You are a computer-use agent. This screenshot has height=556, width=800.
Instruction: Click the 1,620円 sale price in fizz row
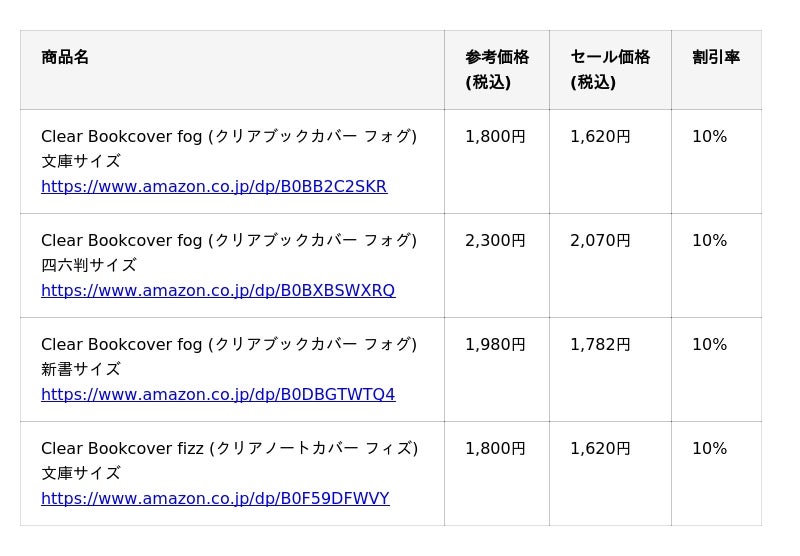tap(600, 449)
